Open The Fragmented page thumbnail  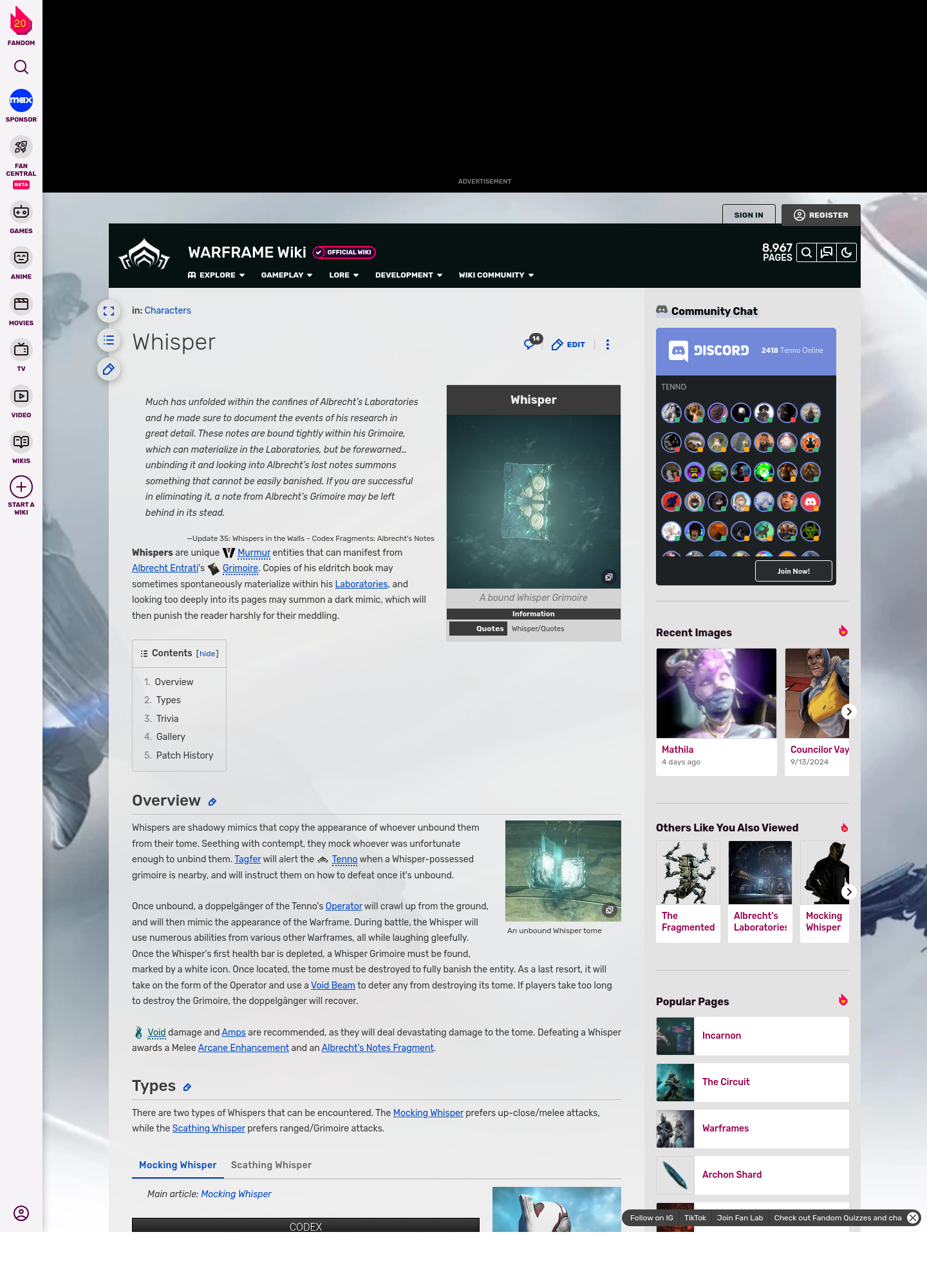coord(688,873)
